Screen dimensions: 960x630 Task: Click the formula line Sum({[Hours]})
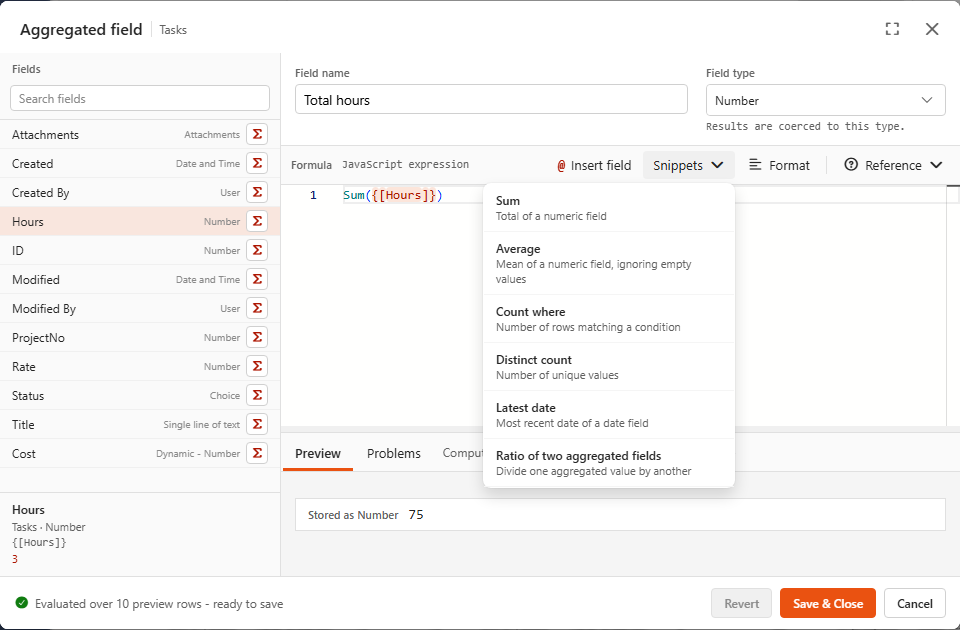coord(392,195)
